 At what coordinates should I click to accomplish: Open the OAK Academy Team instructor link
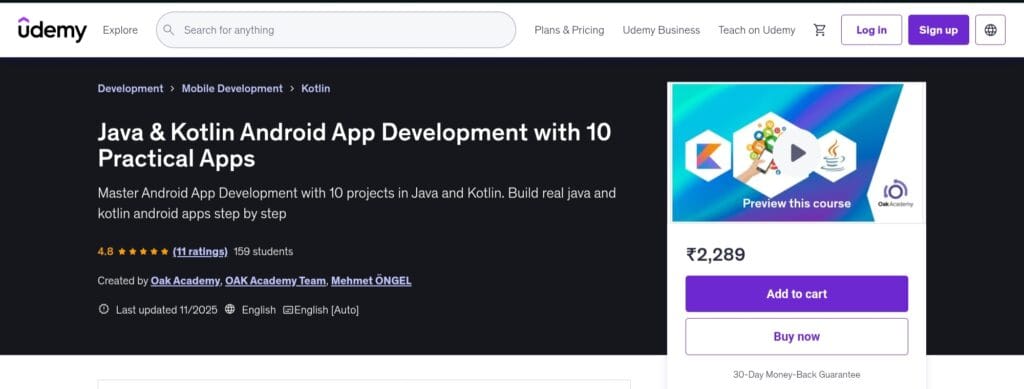275,281
